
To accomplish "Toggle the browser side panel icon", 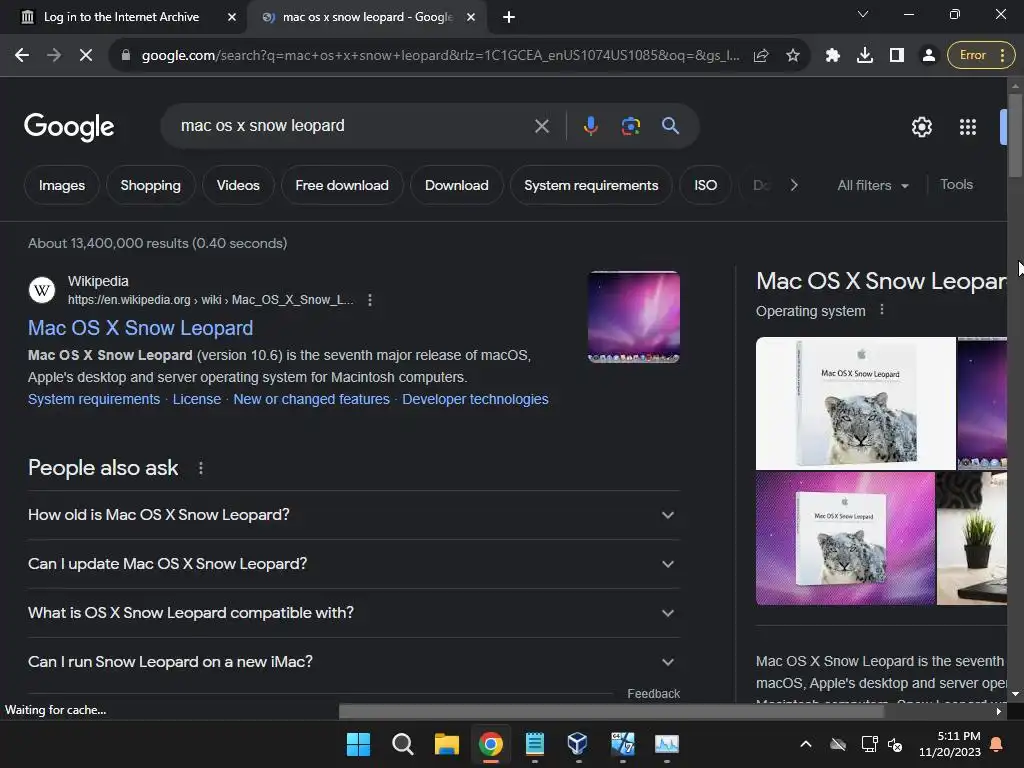I will pyautogui.click(x=897, y=56).
